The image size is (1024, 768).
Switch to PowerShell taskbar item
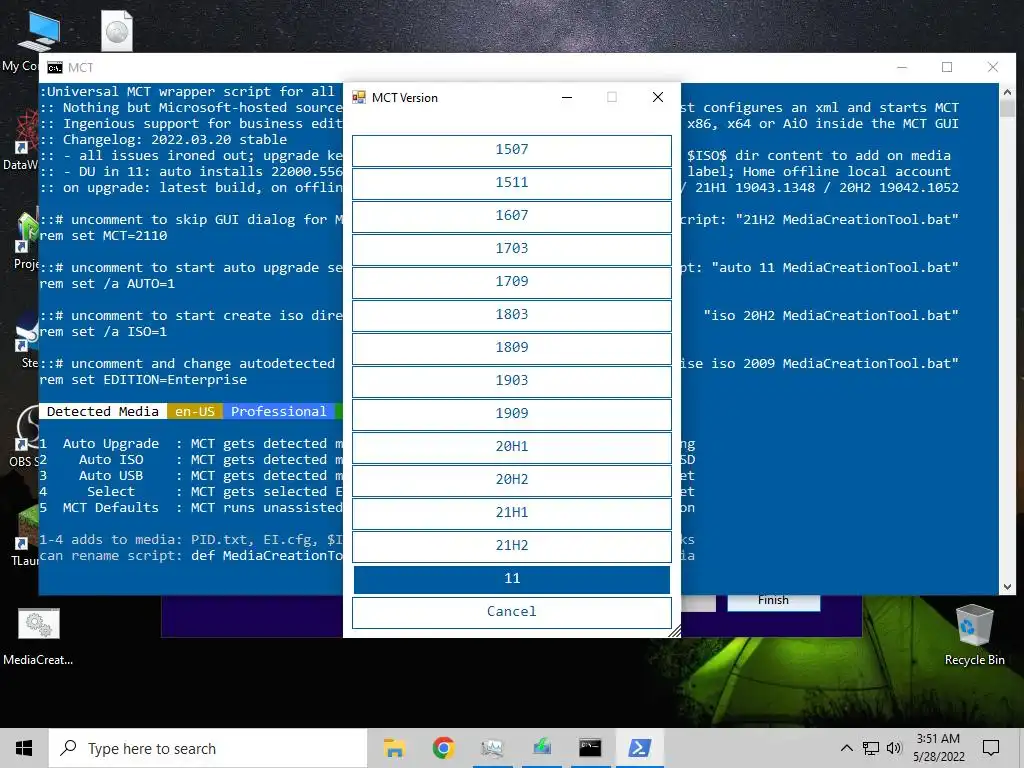point(639,748)
